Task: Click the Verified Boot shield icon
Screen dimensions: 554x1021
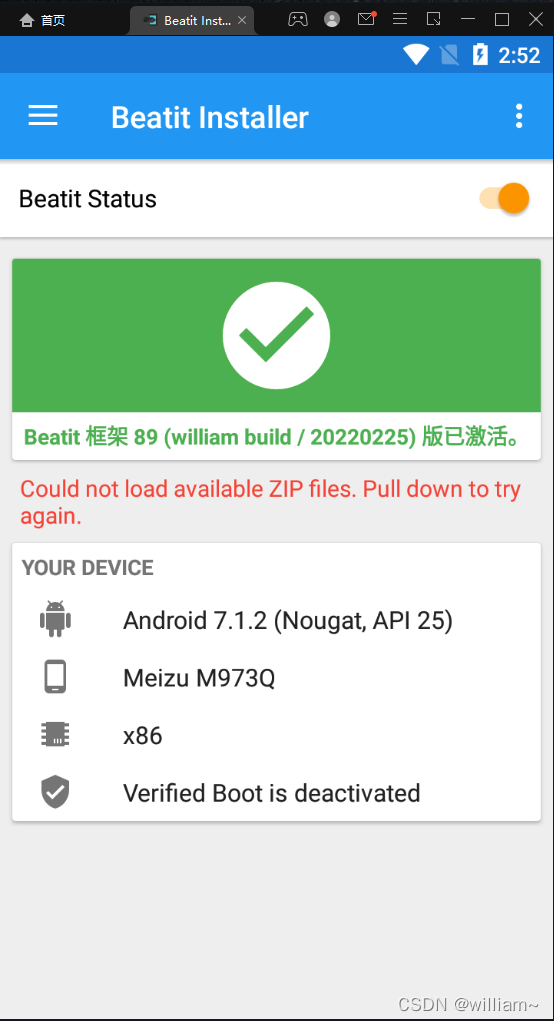Action: point(55,792)
